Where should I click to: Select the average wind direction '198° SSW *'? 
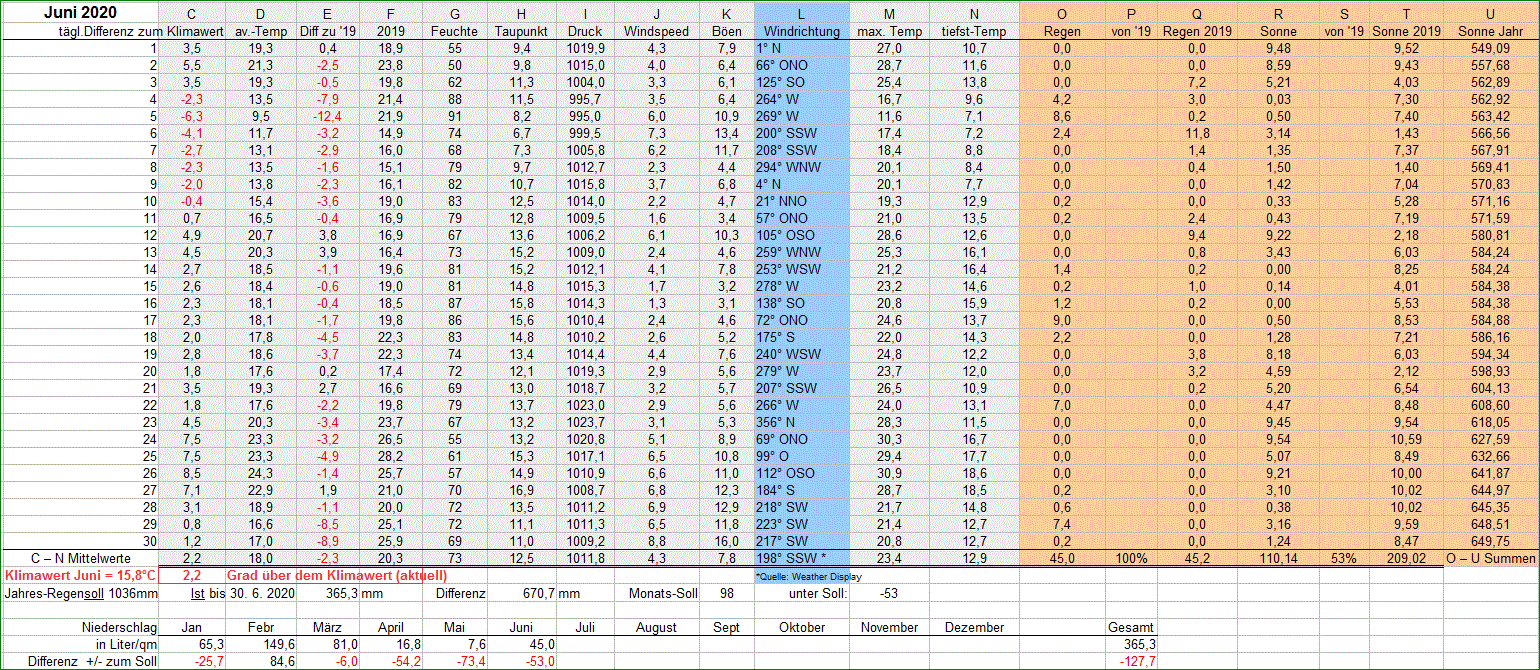[793, 558]
